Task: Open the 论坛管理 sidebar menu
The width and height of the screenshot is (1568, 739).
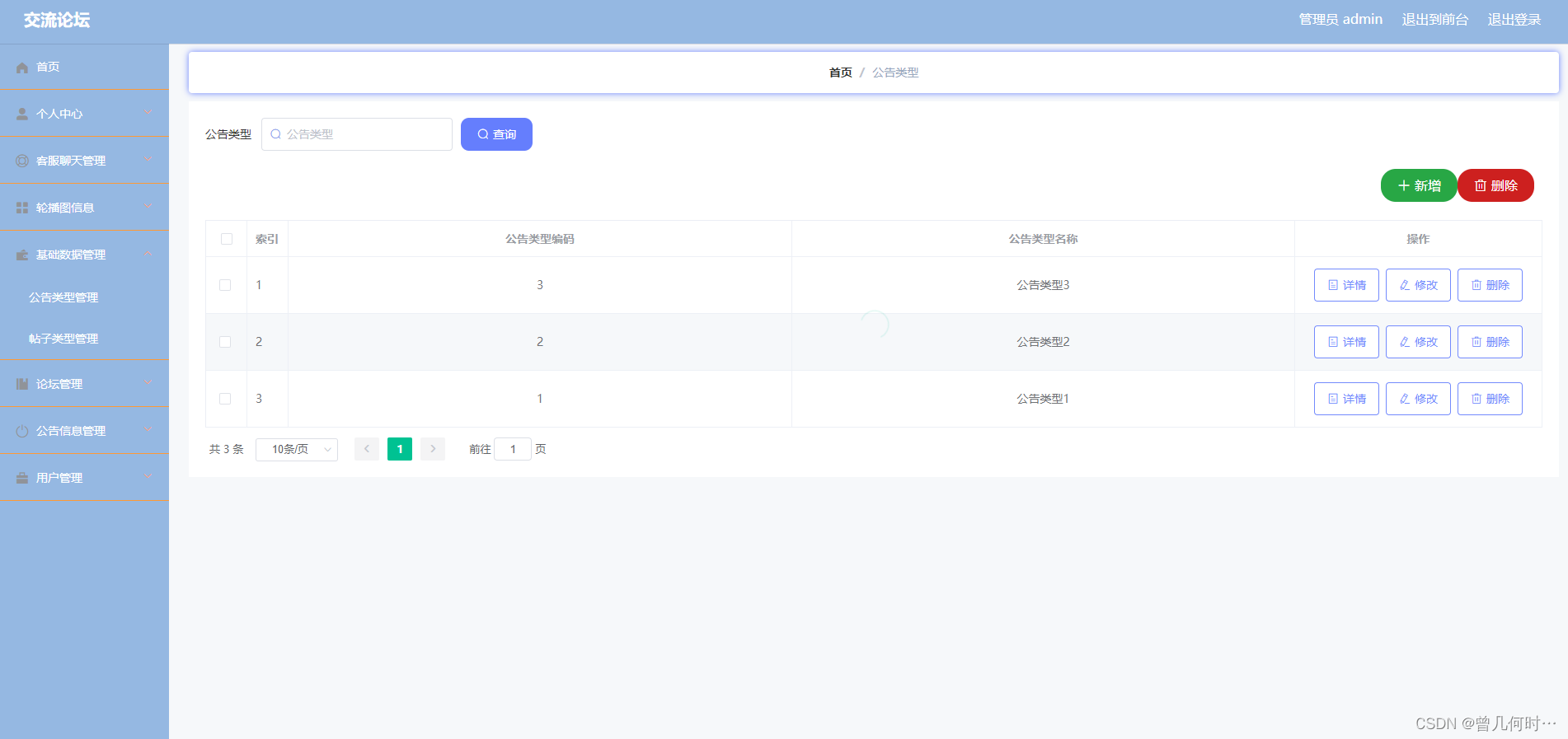Action: coord(84,384)
